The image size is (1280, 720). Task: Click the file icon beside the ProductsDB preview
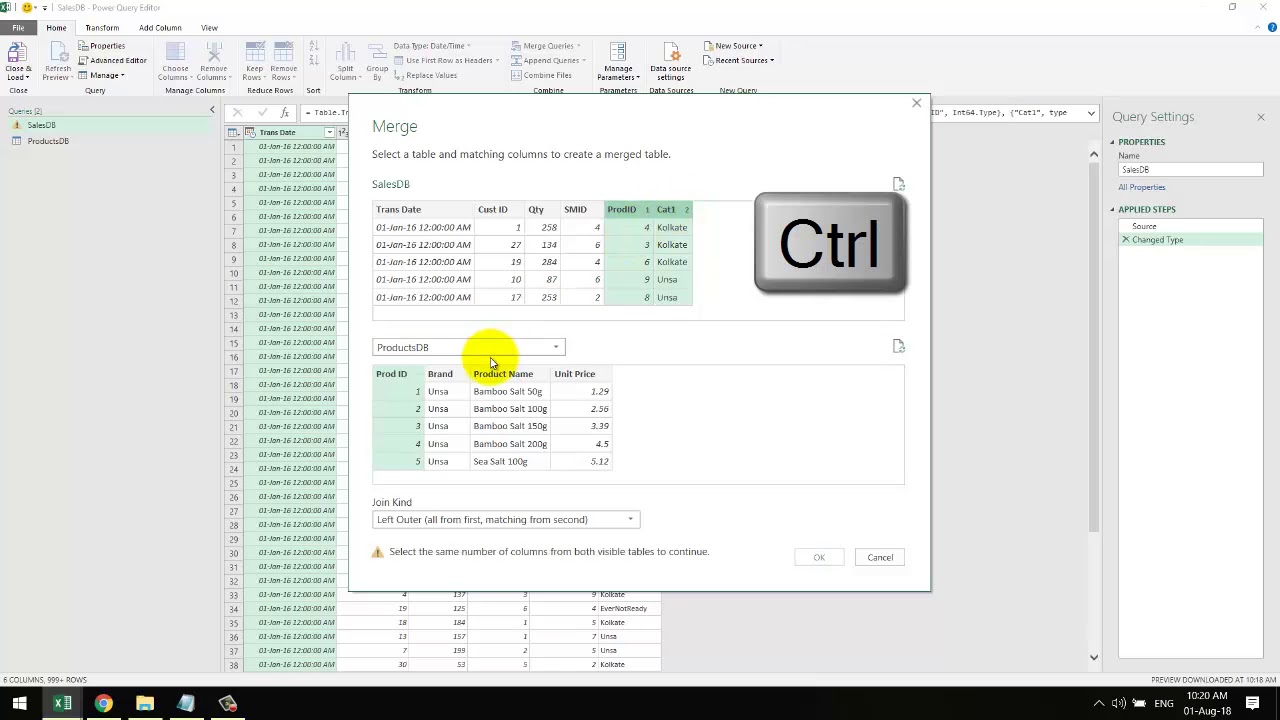(x=898, y=346)
